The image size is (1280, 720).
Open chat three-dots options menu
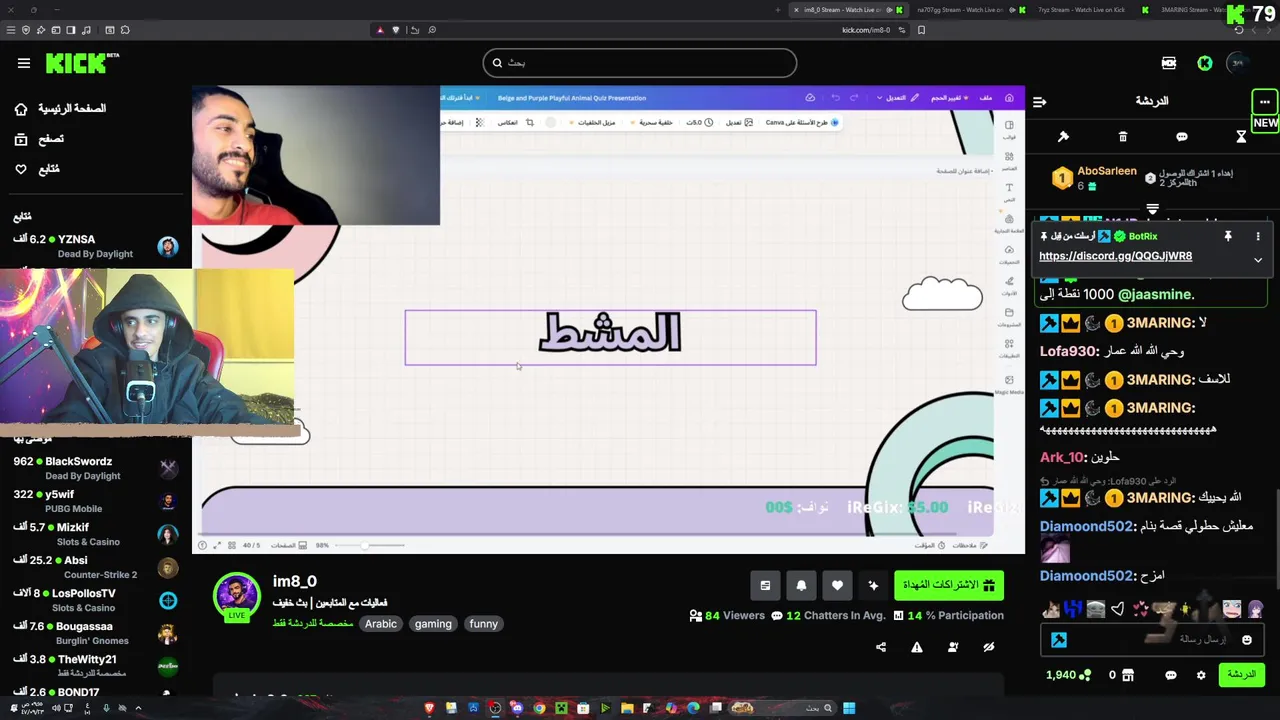[1264, 101]
